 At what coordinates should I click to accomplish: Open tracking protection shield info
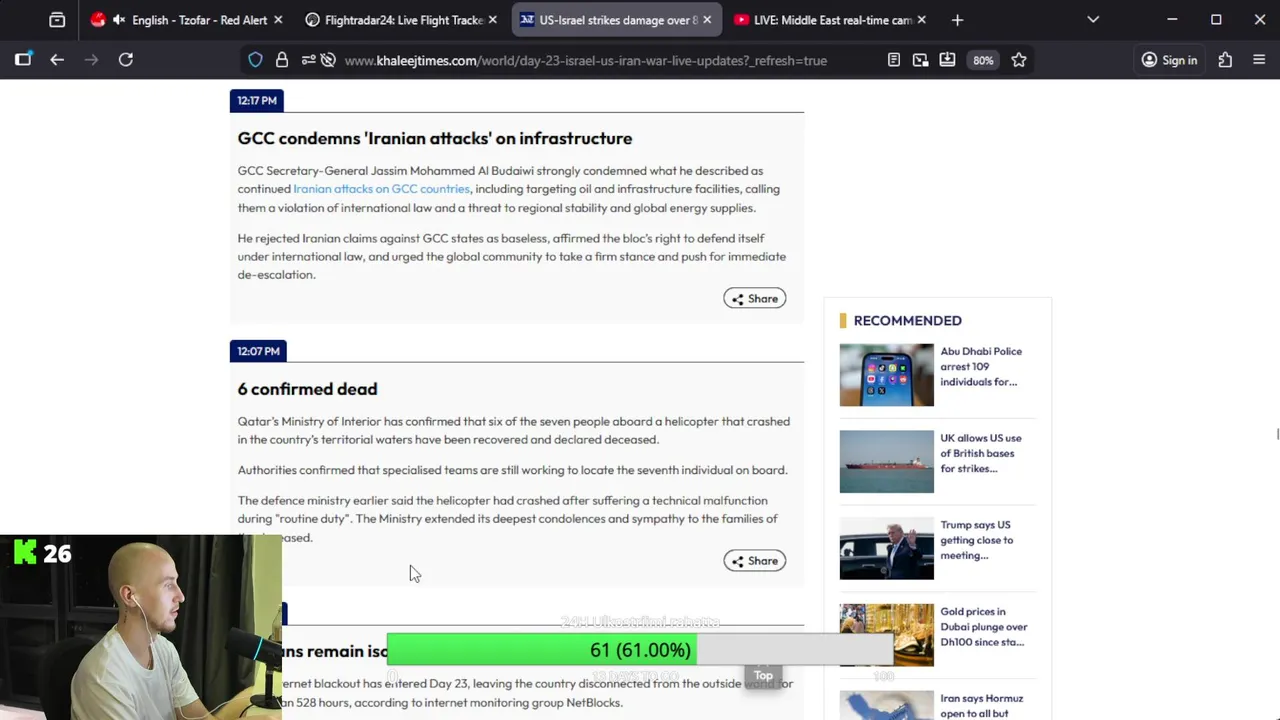(255, 60)
